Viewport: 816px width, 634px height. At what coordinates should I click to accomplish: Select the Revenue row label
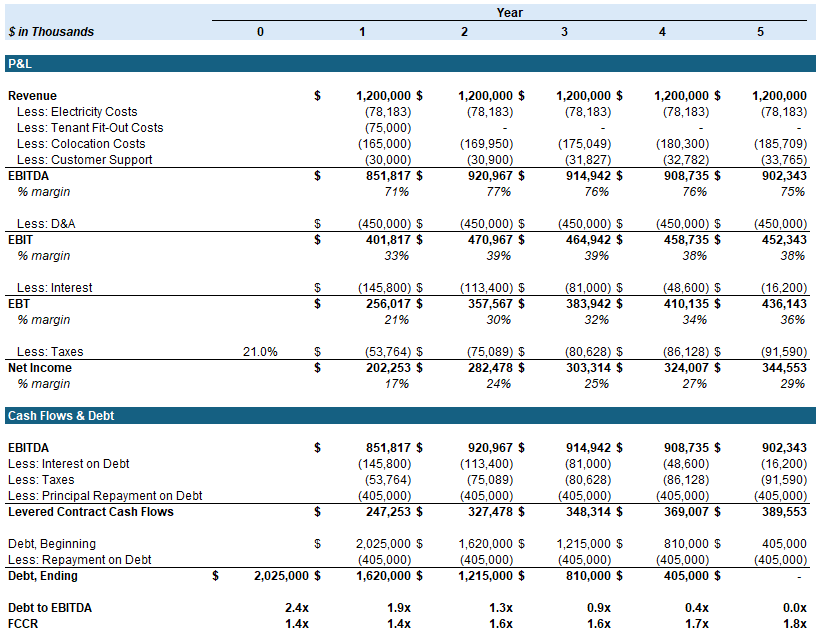point(32,96)
